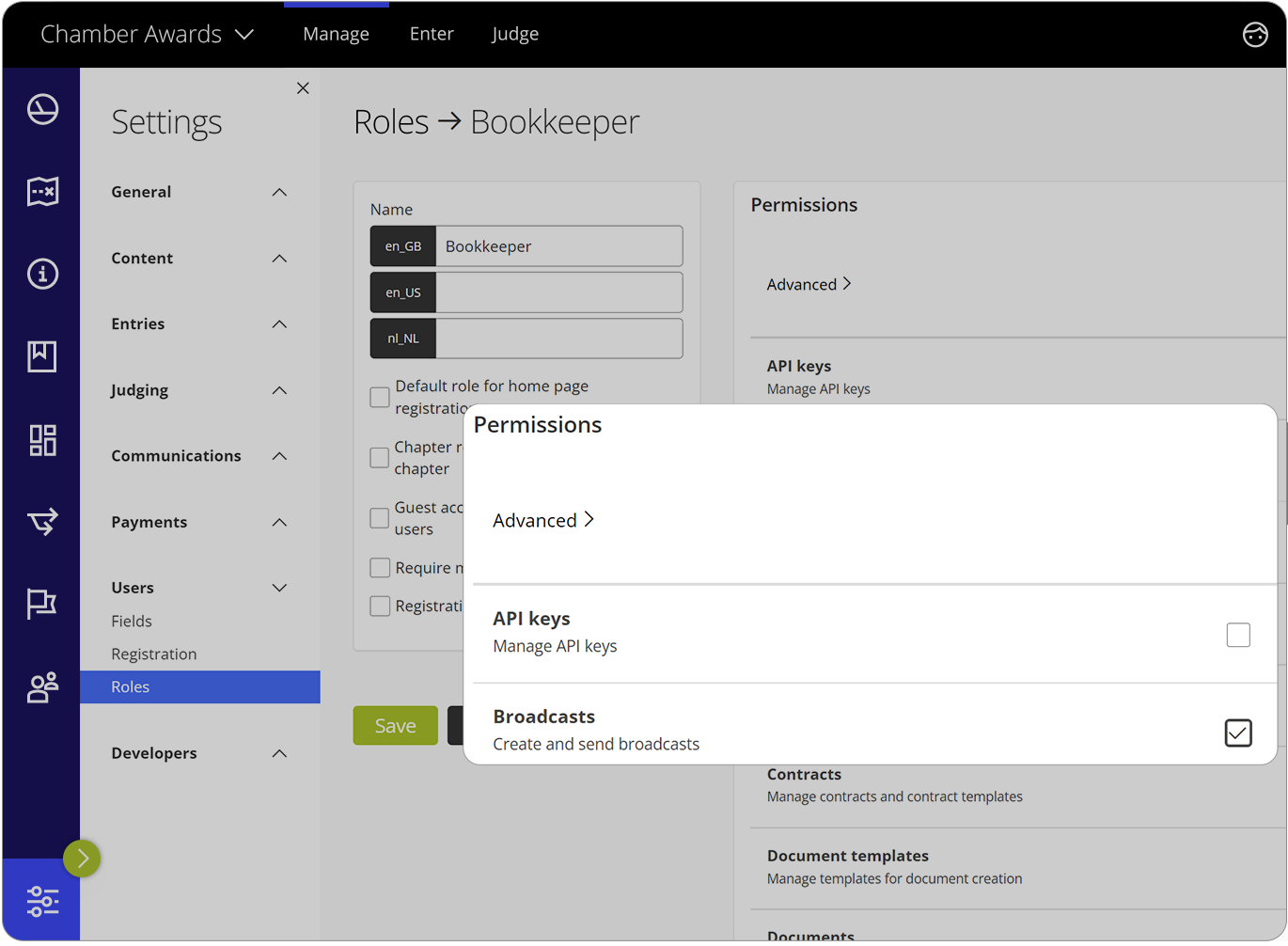
Task: Open the Chamber Awards dropdown
Action: [146, 34]
